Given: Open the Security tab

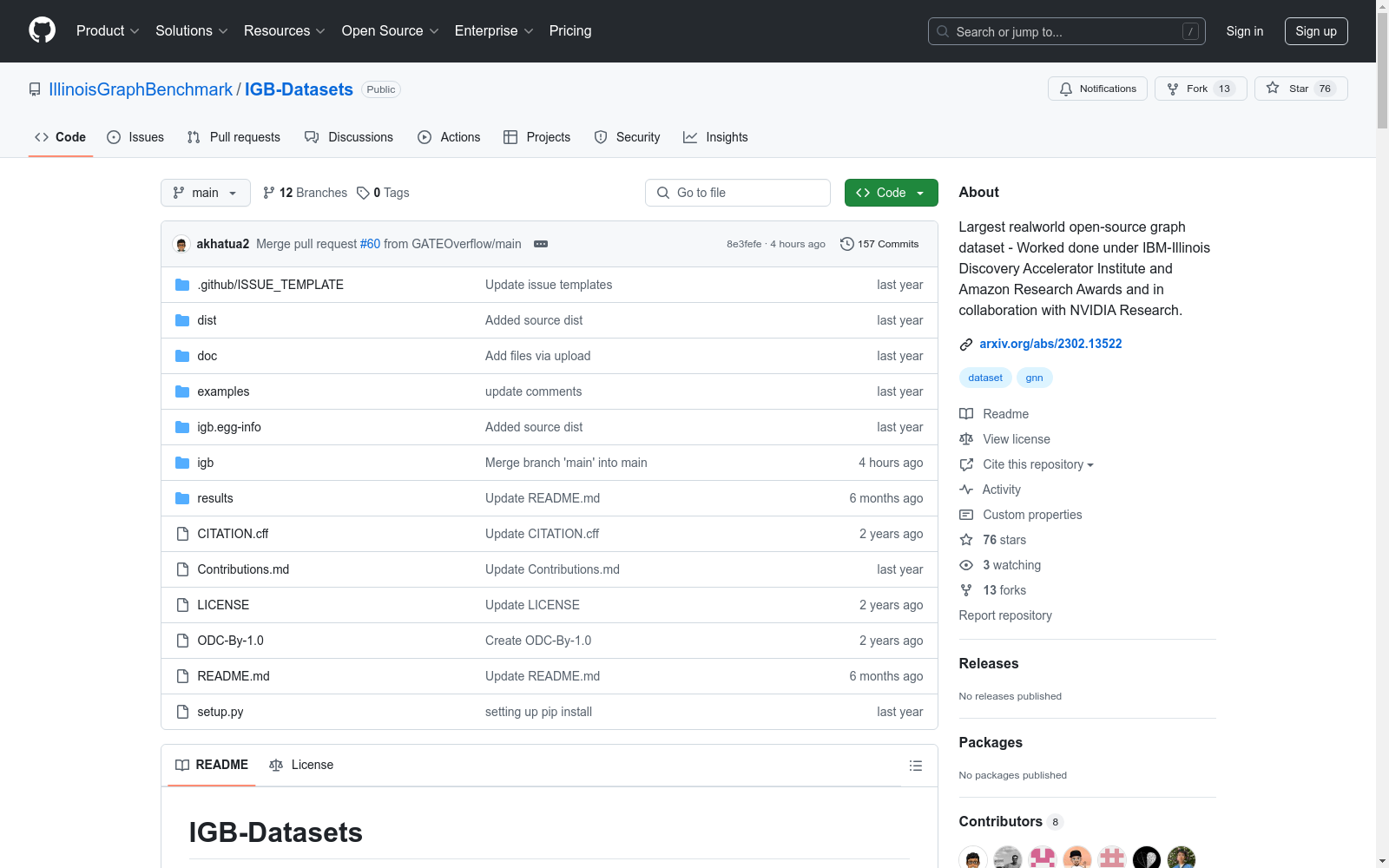Looking at the screenshot, I should pyautogui.click(x=627, y=137).
